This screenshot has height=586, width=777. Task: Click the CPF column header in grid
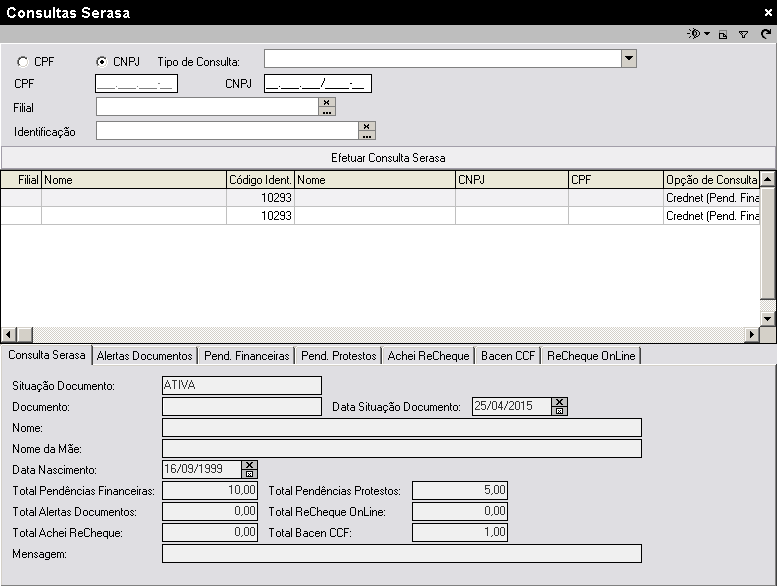[615, 180]
